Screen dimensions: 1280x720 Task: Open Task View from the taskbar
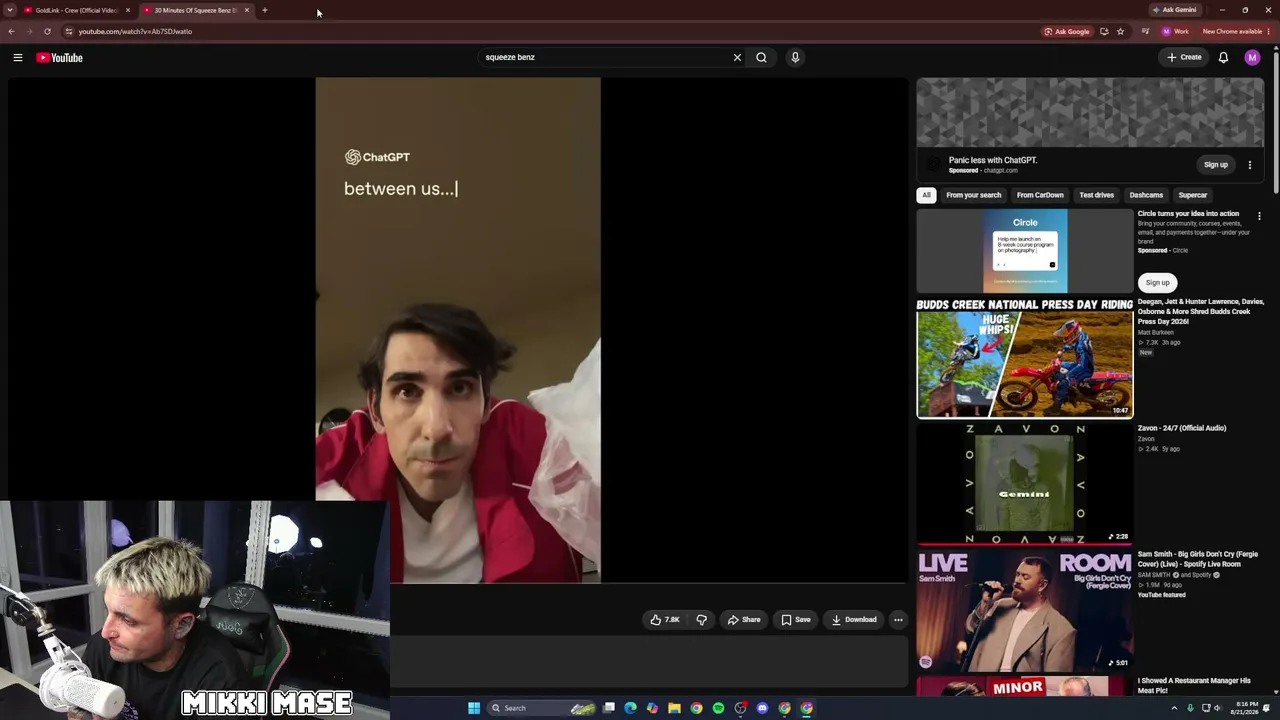click(608, 708)
